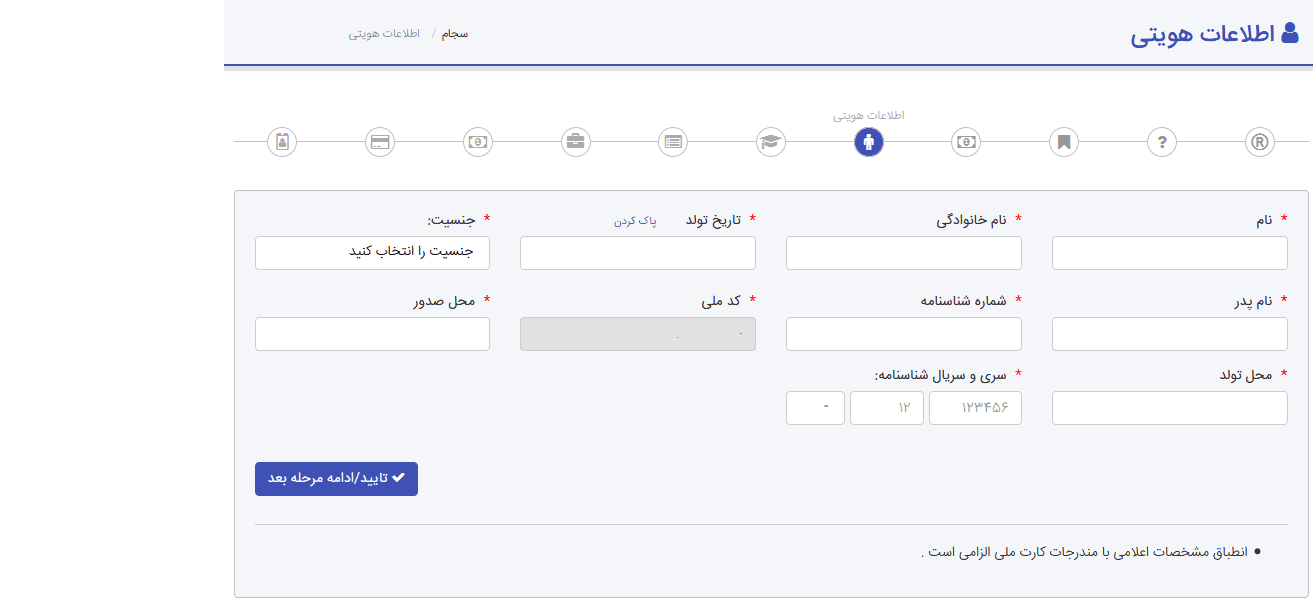Click the ID card icon on the progress stepper

[x=281, y=142]
